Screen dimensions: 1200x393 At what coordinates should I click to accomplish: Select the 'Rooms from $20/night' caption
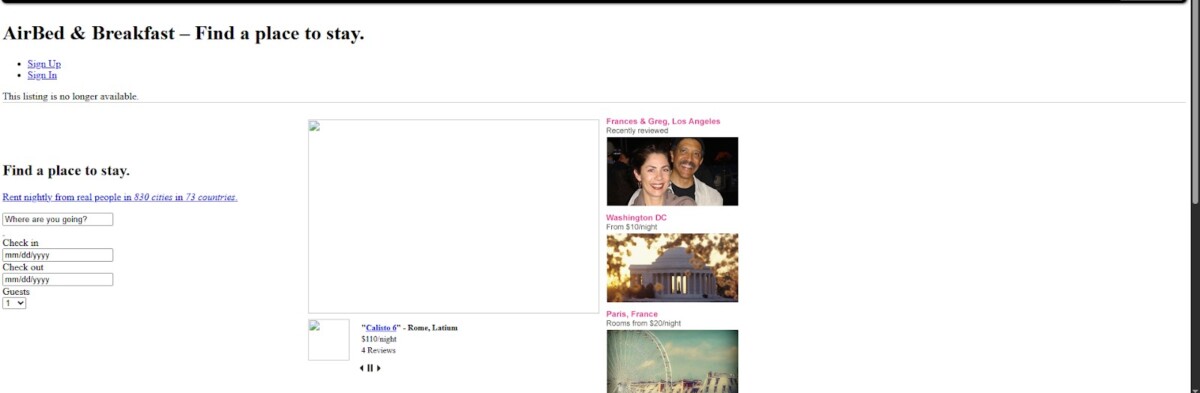click(643, 324)
